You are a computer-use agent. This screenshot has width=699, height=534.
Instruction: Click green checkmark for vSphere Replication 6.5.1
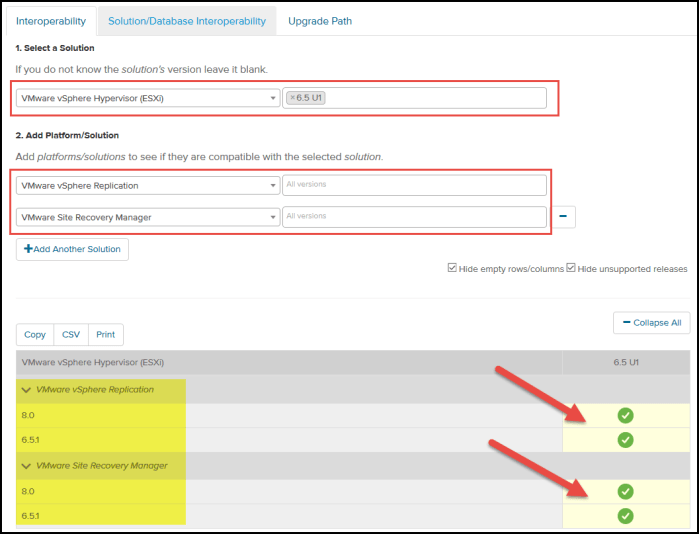(625, 440)
